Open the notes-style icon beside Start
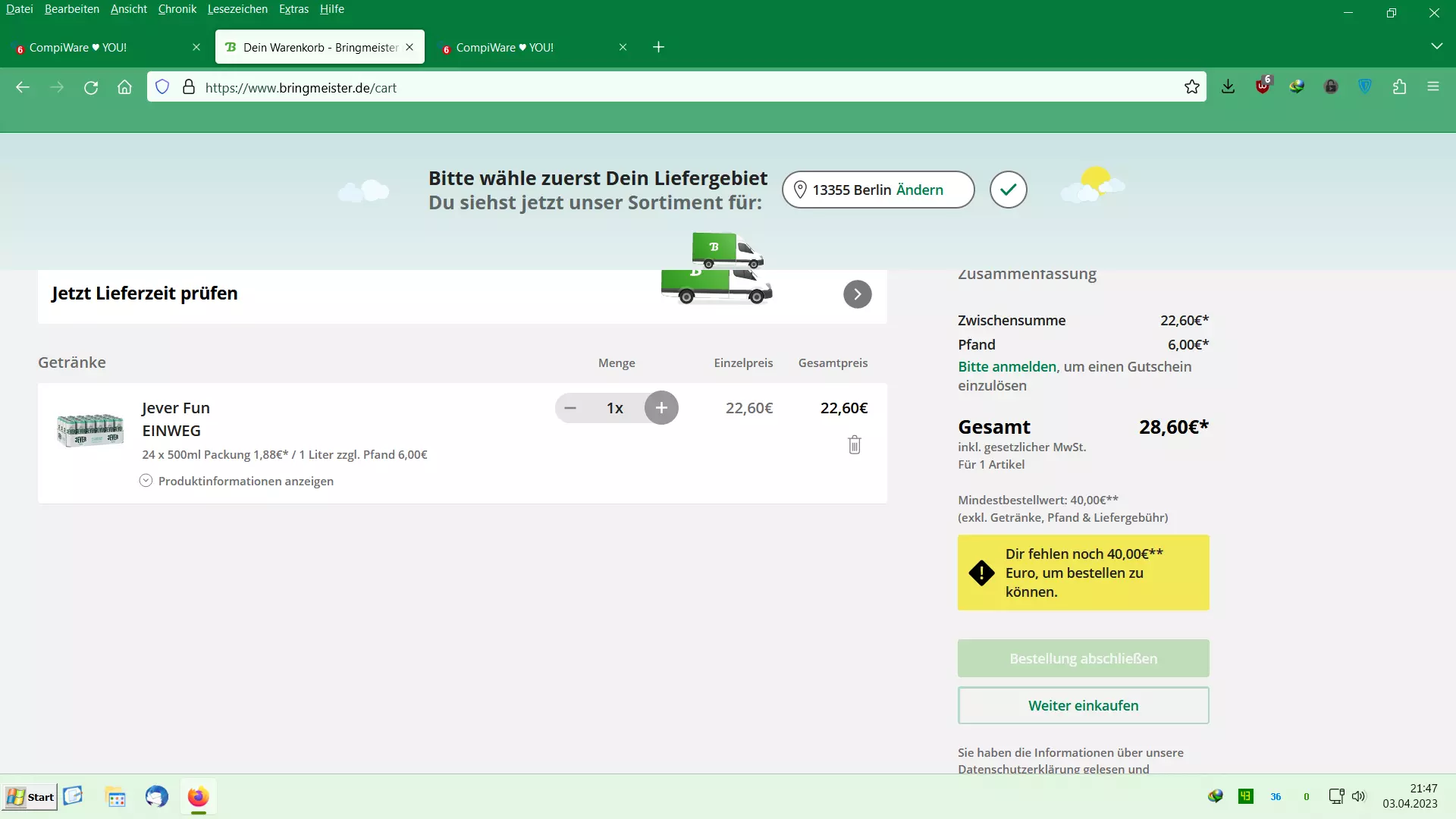The width and height of the screenshot is (1456, 819). (73, 796)
